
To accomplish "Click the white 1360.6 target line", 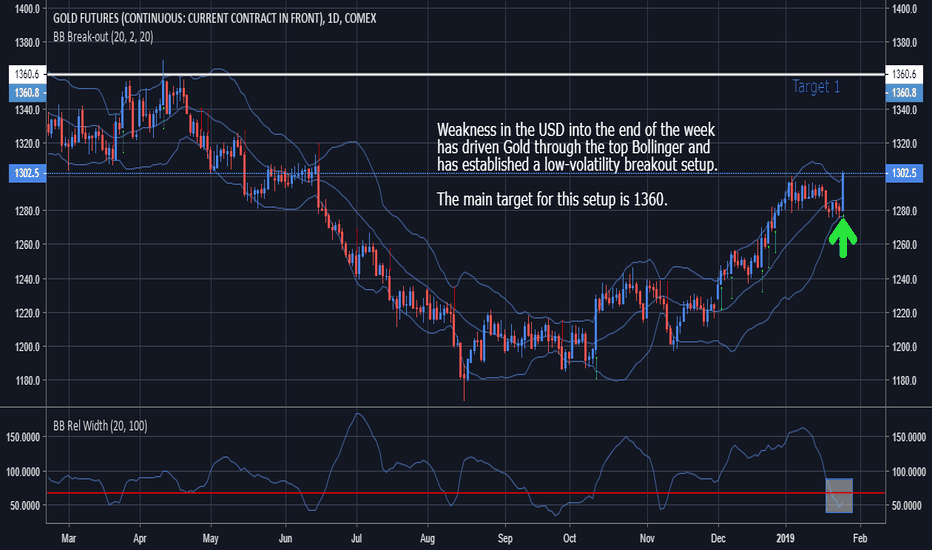I will click(x=466, y=74).
